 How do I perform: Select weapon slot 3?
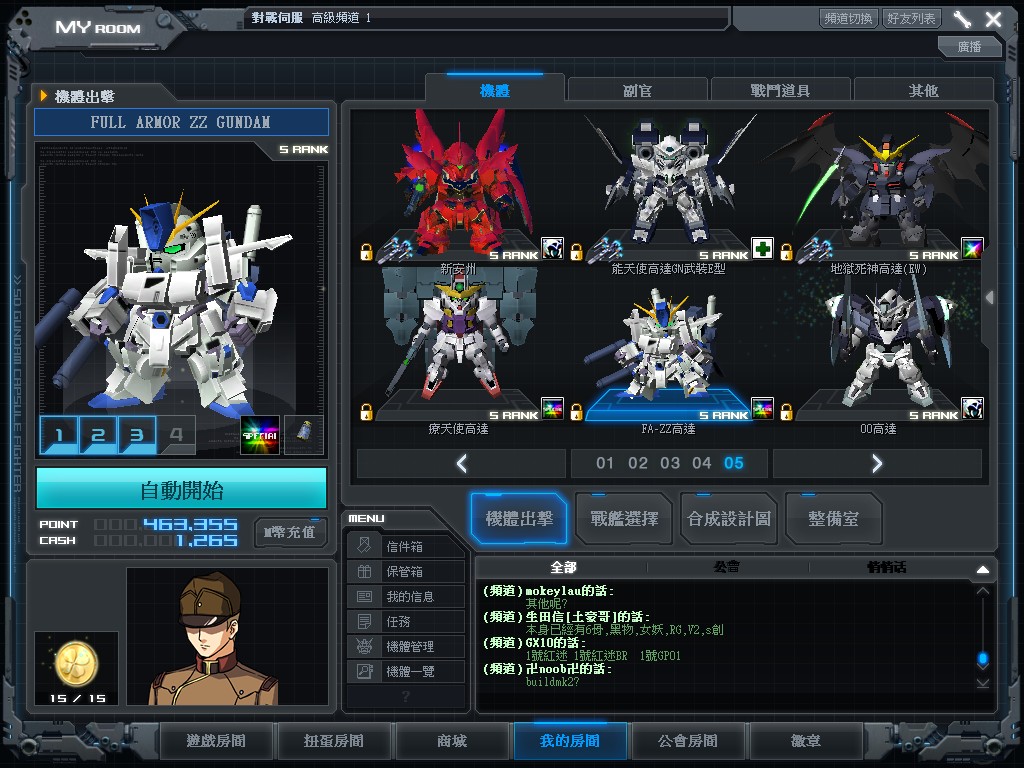click(x=137, y=435)
